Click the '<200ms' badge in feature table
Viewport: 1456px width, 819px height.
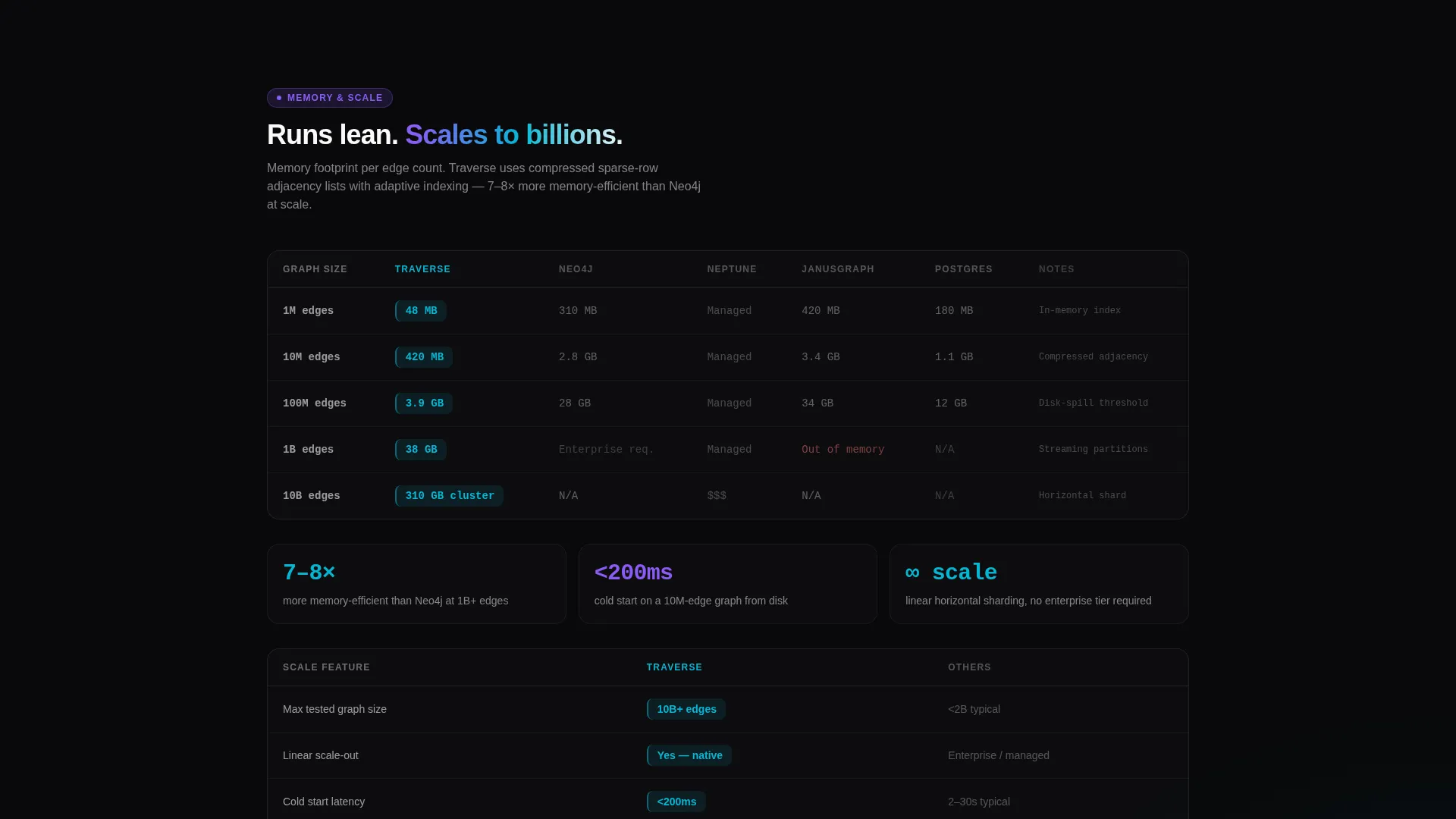(x=676, y=802)
